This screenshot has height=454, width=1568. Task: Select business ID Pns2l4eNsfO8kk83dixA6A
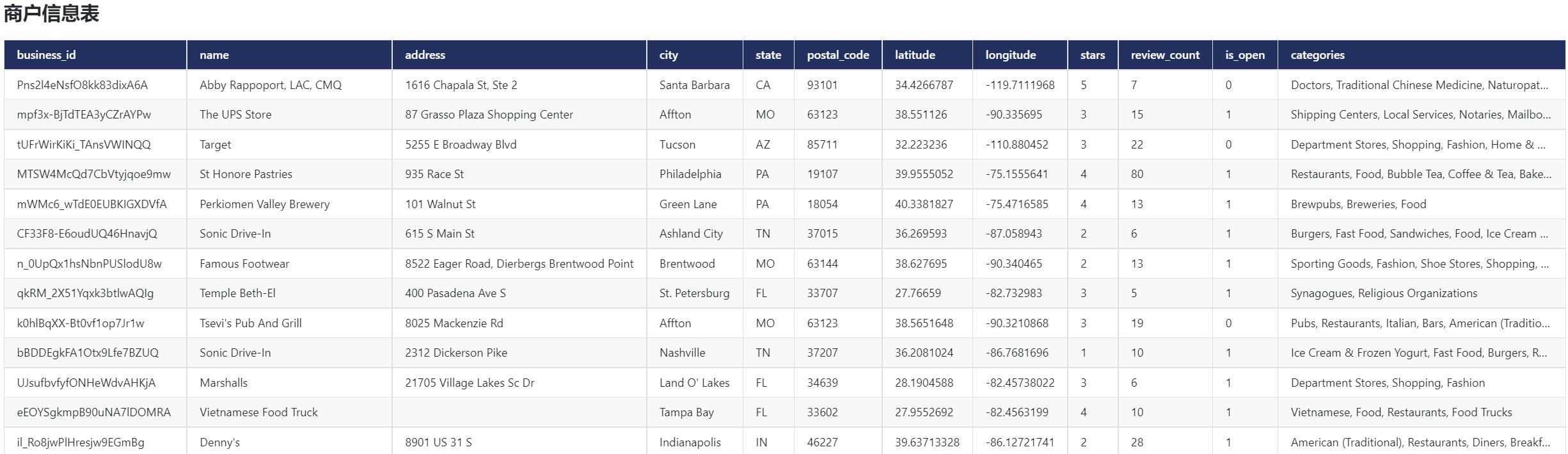coord(82,85)
